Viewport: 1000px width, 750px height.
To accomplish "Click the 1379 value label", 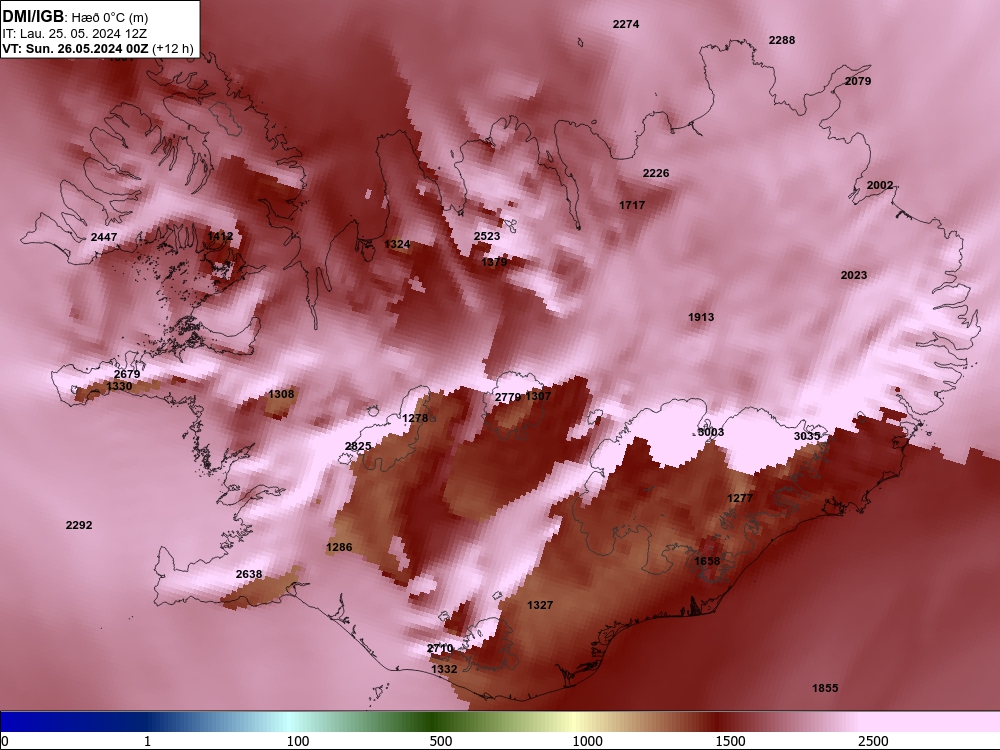I will [x=494, y=262].
